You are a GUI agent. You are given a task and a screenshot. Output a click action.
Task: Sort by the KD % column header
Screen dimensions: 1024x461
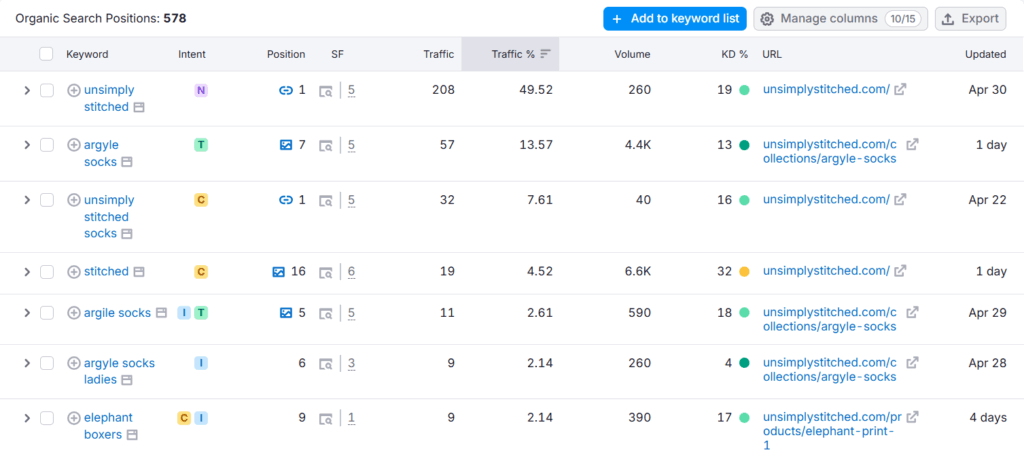click(x=735, y=54)
